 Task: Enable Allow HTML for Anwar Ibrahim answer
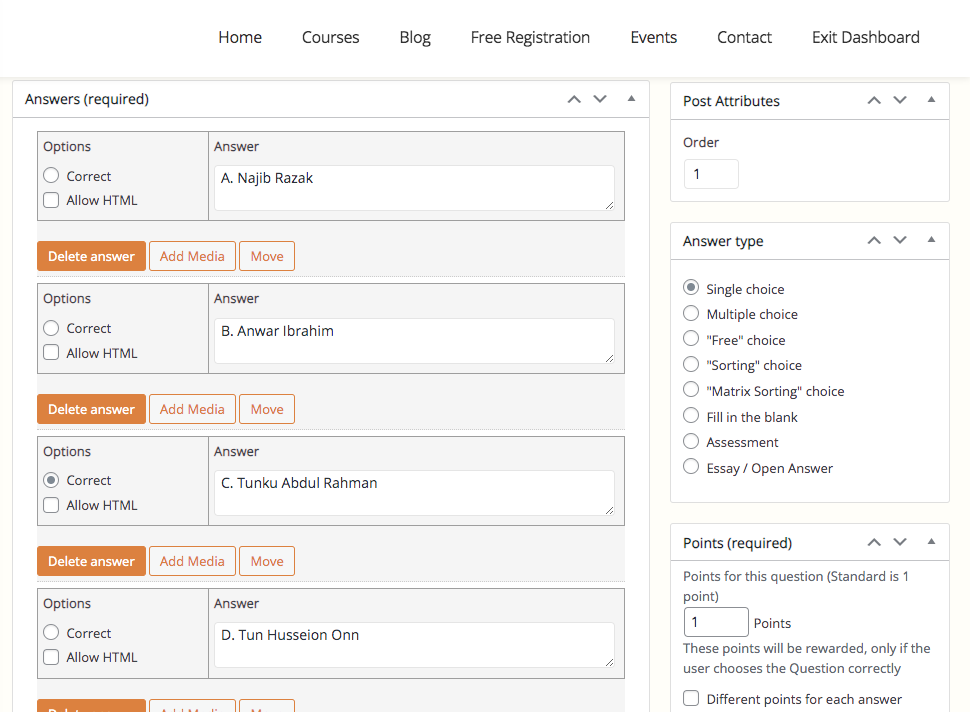tap(52, 353)
